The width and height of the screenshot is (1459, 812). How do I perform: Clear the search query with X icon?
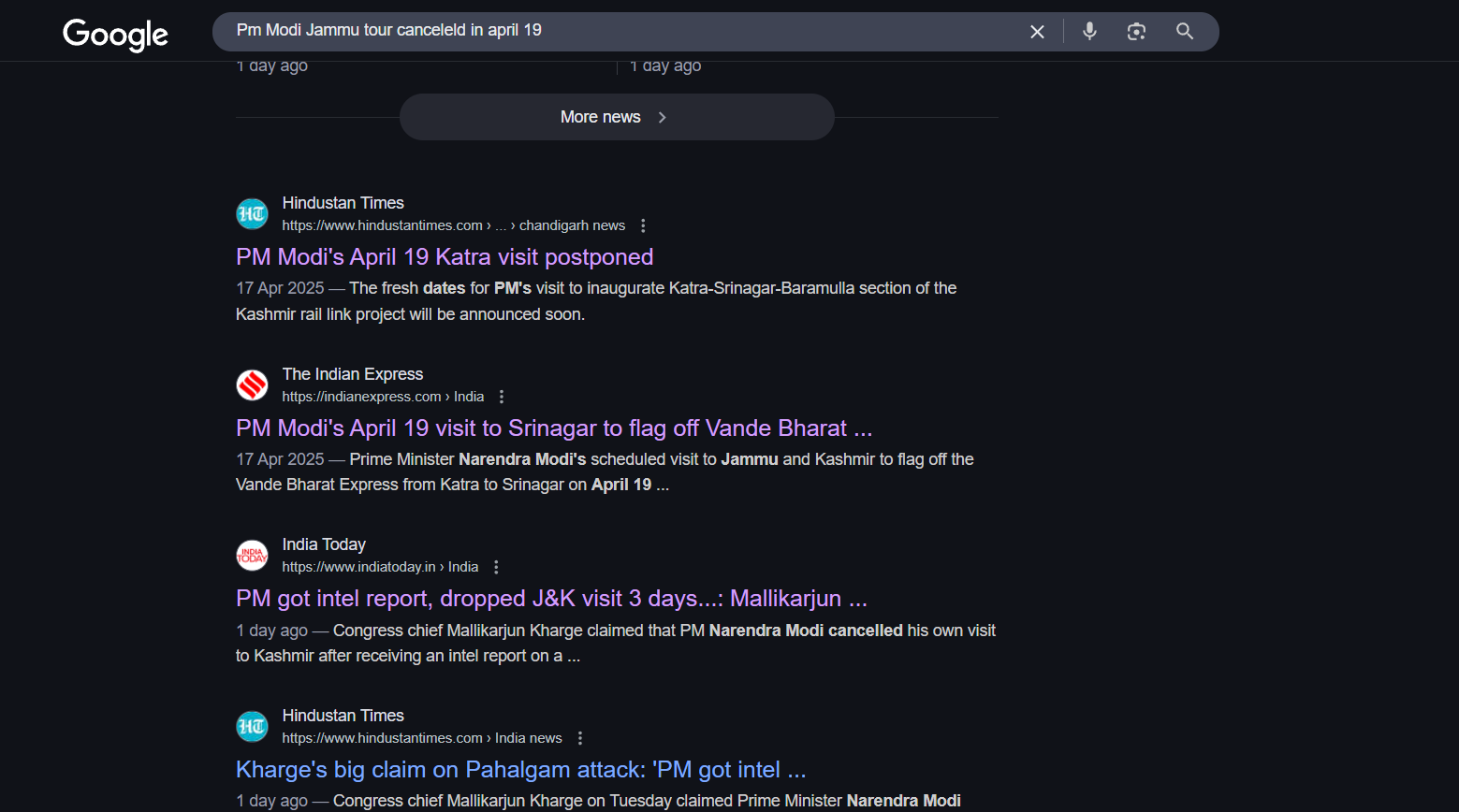pyautogui.click(x=1037, y=32)
